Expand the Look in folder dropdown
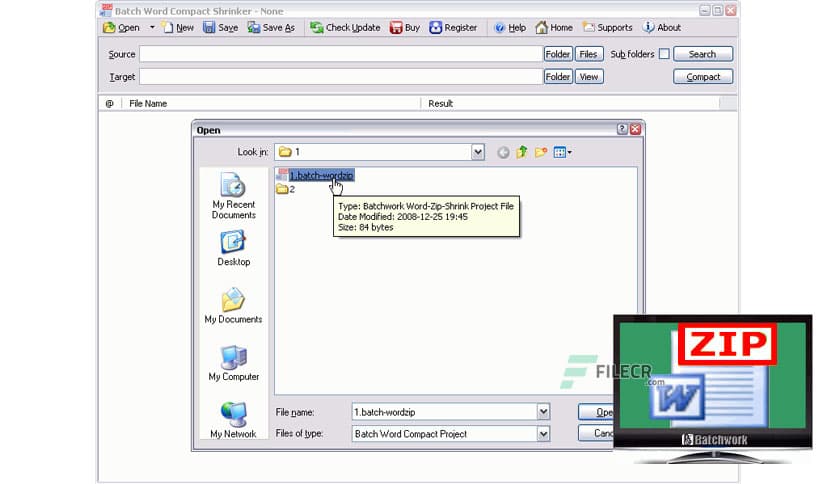Viewport: 836px width, 484px height. [x=478, y=152]
